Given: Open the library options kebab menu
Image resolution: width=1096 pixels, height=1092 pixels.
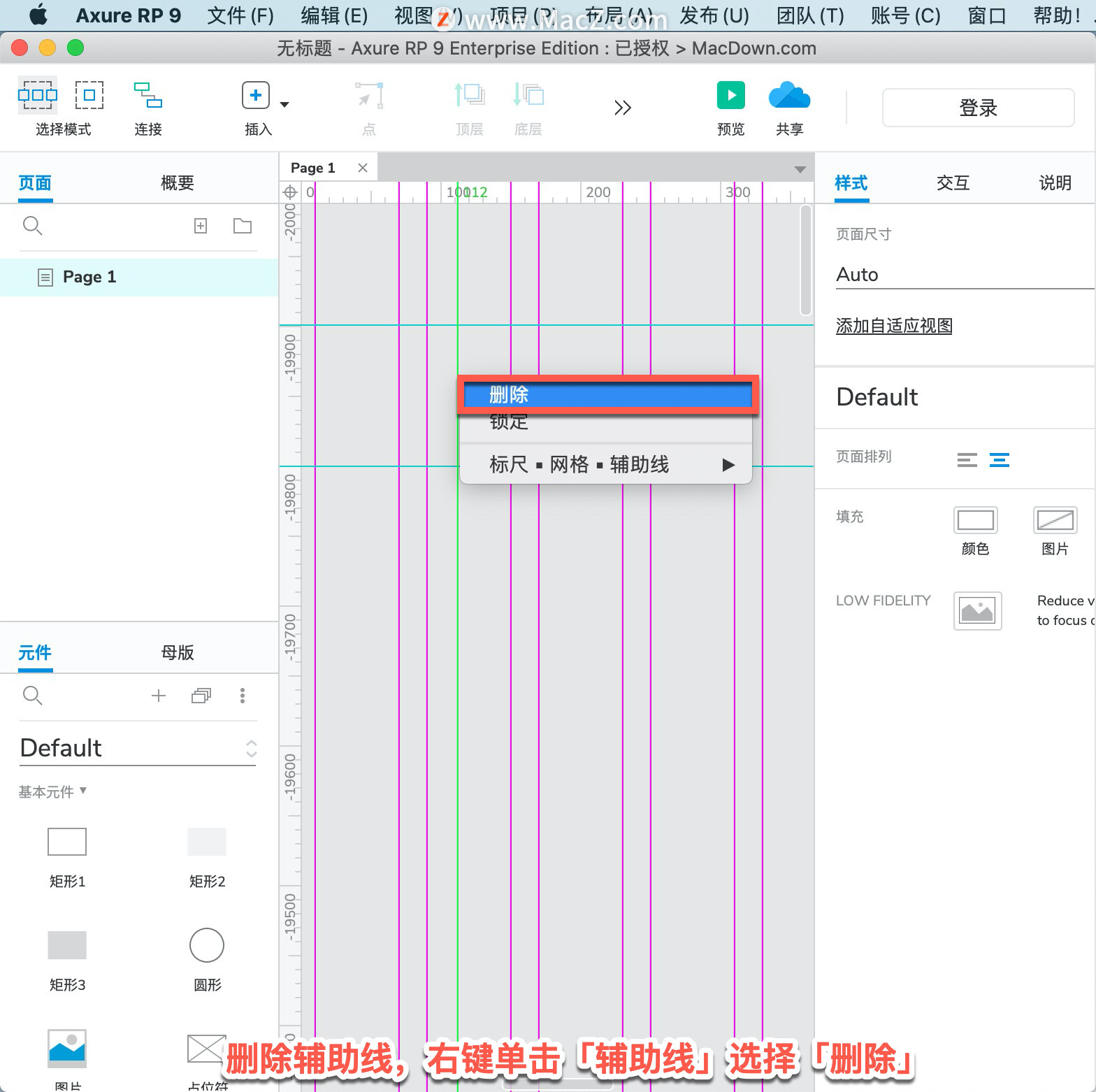Looking at the screenshot, I should (243, 696).
